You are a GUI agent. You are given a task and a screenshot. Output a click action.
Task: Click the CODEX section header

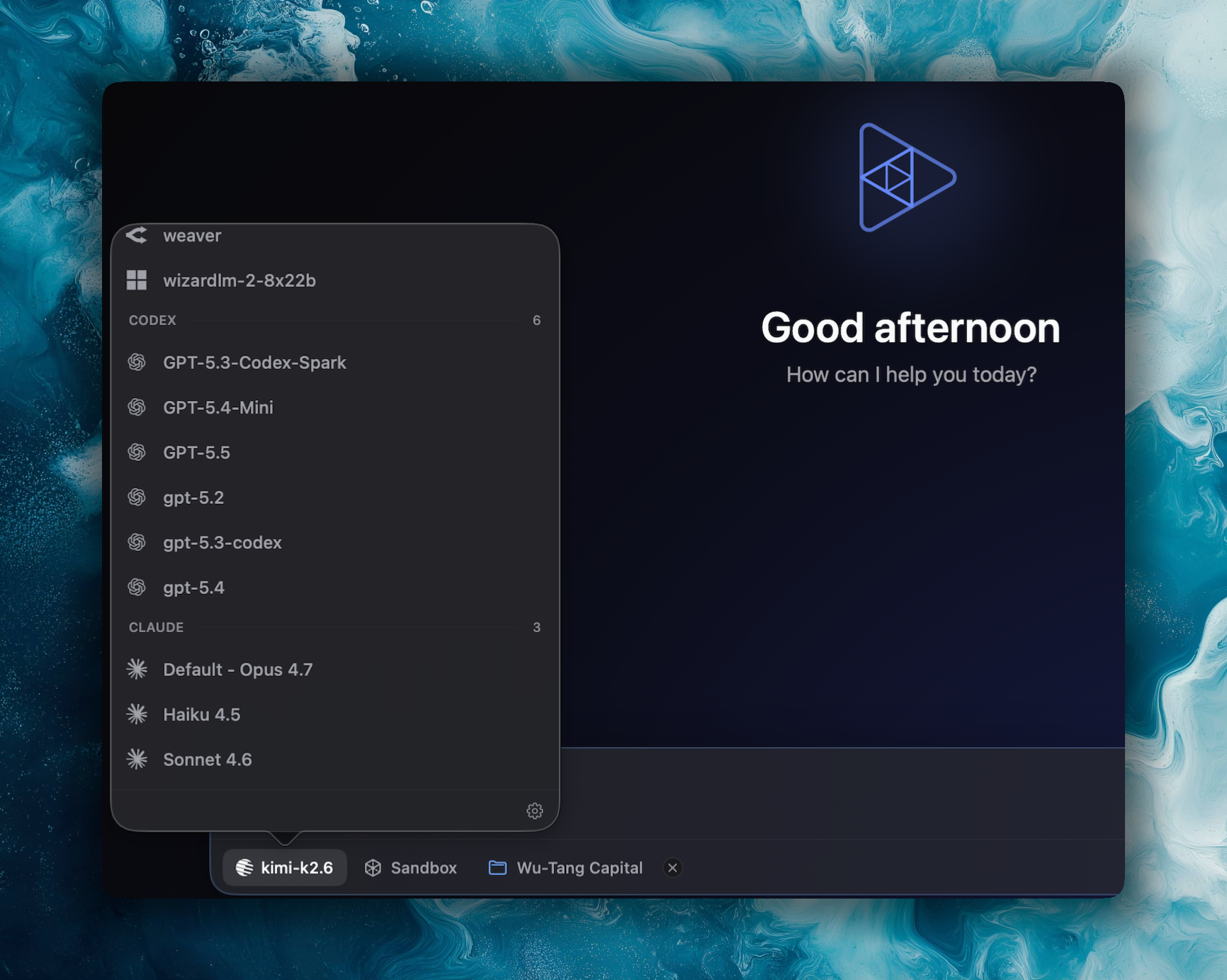[152, 321]
